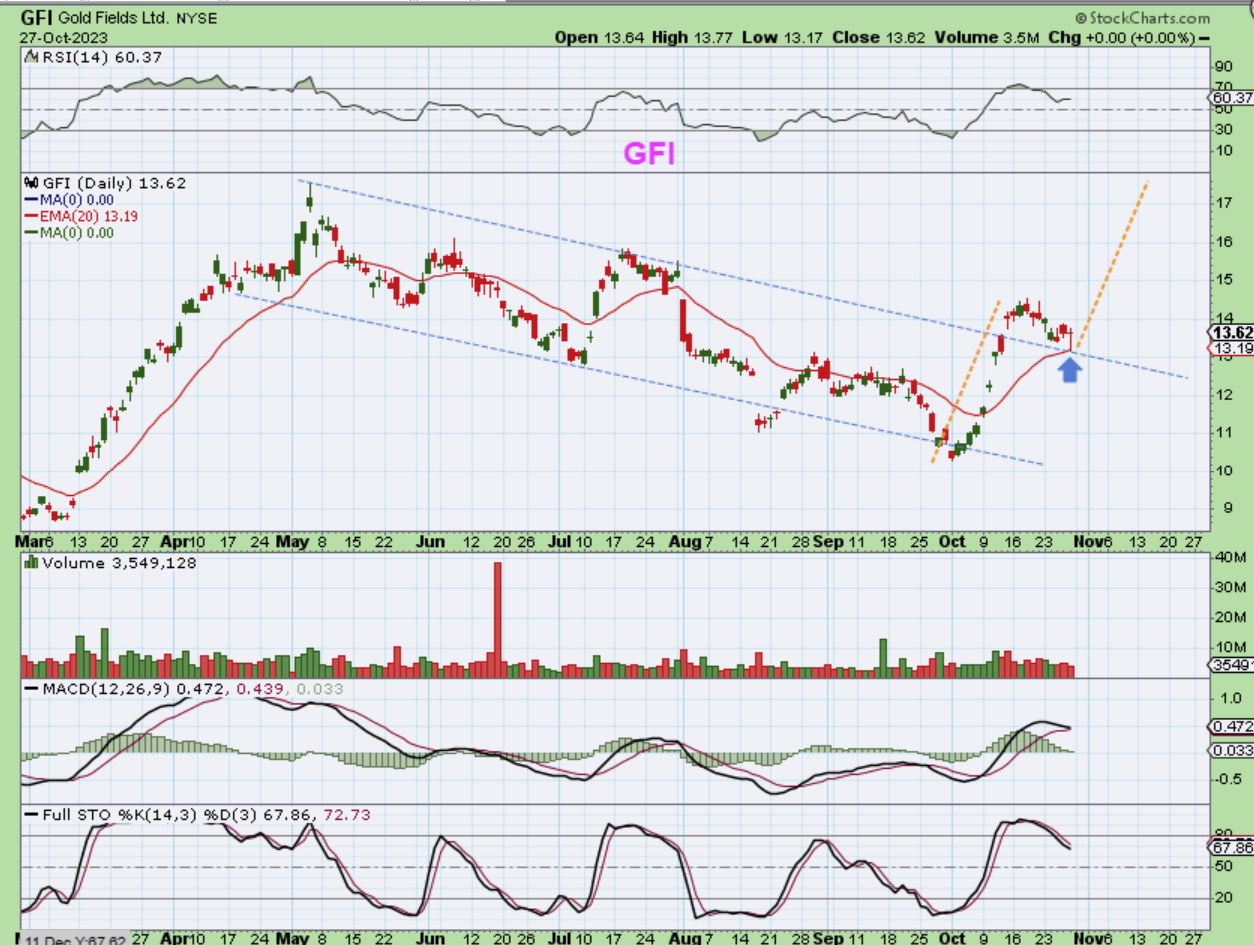The width and height of the screenshot is (1254, 945).
Task: Click the 13.19 EMA price tag
Action: tap(1231, 349)
